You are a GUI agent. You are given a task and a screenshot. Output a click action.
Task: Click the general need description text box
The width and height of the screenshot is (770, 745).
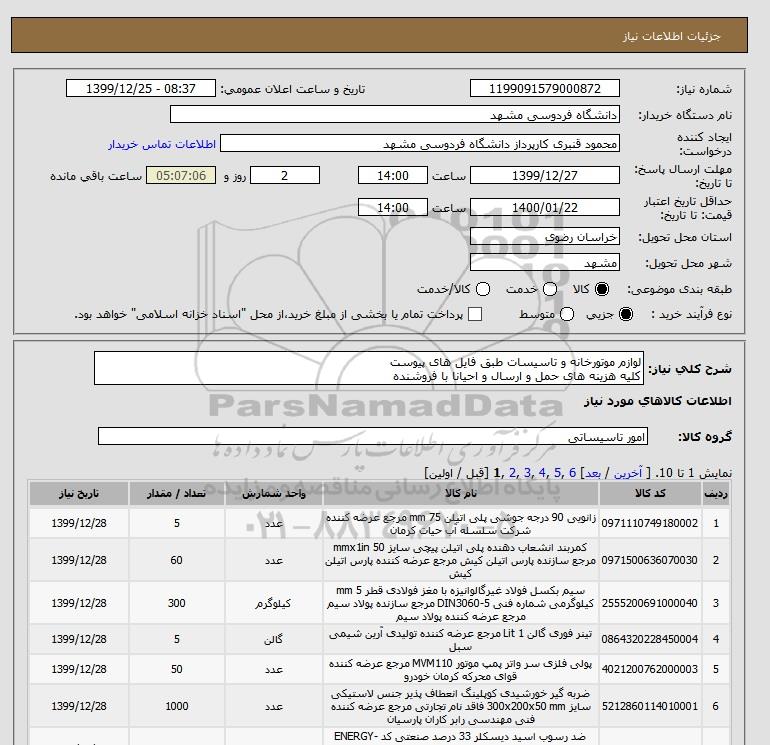(369, 368)
